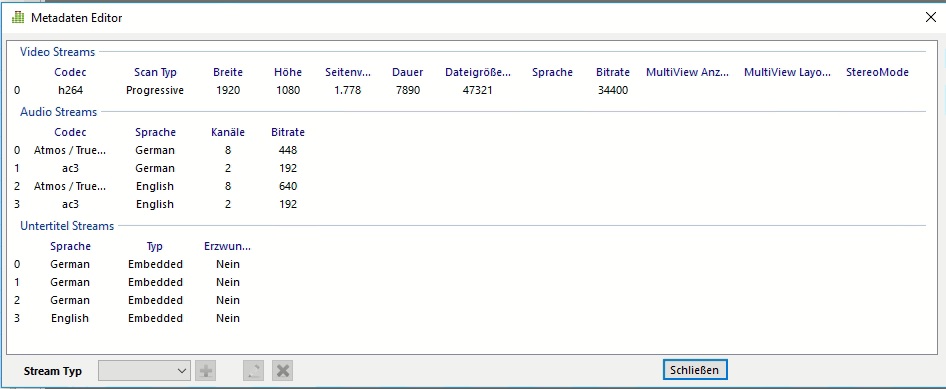
Task: Click the MultiView Layo... column header
Action: click(787, 72)
